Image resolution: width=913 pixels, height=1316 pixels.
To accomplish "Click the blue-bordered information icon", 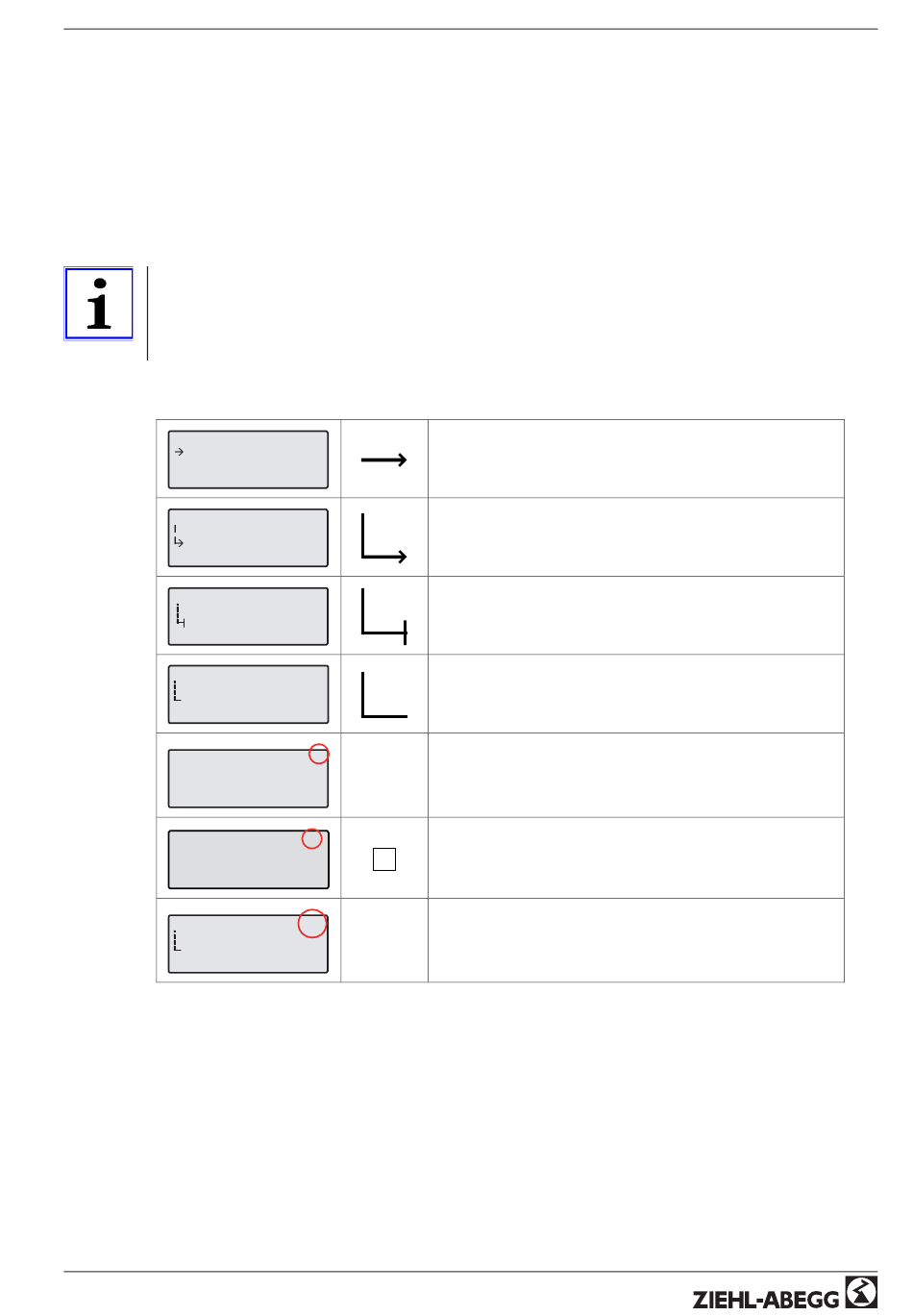I will pyautogui.click(x=99, y=304).
